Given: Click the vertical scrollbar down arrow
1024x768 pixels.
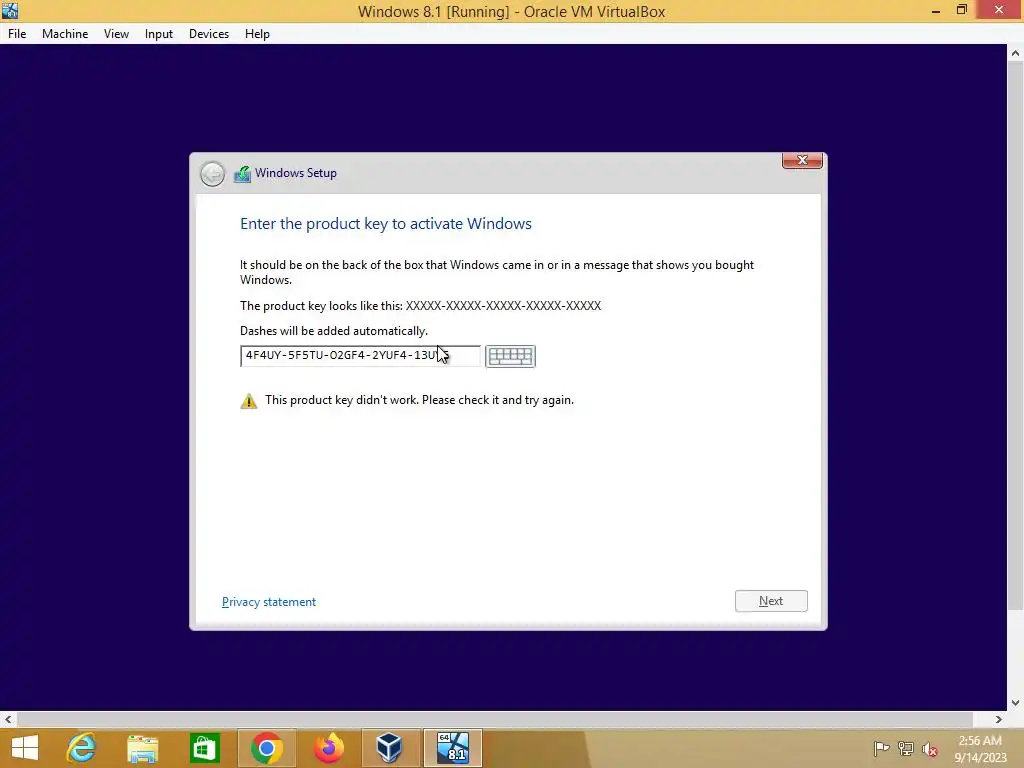Looking at the screenshot, I should (1015, 703).
